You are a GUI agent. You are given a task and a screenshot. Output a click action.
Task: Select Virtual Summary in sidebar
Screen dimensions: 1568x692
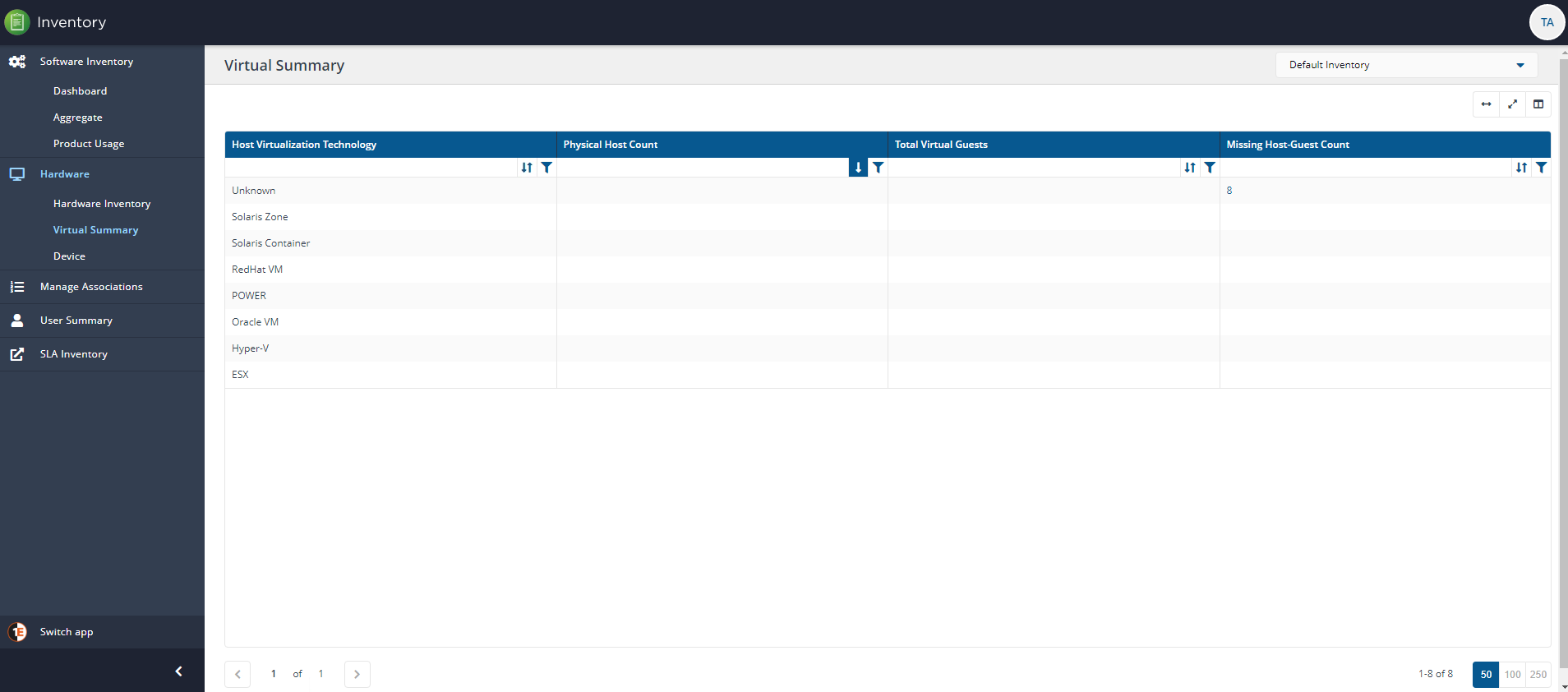pos(95,230)
